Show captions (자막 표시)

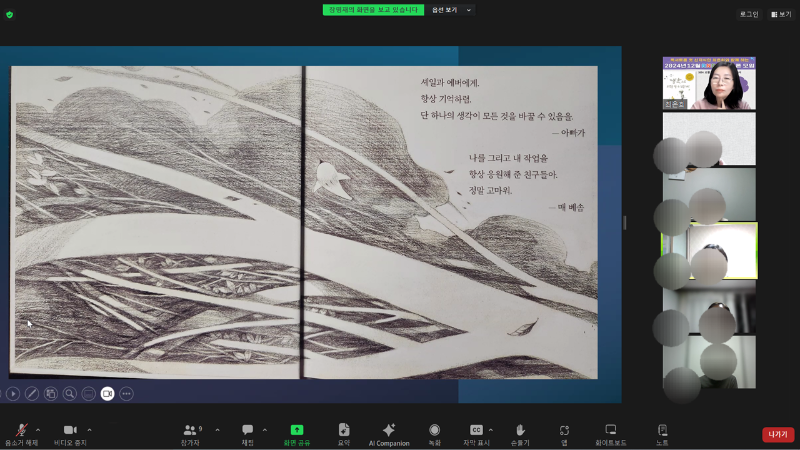pyautogui.click(x=476, y=435)
